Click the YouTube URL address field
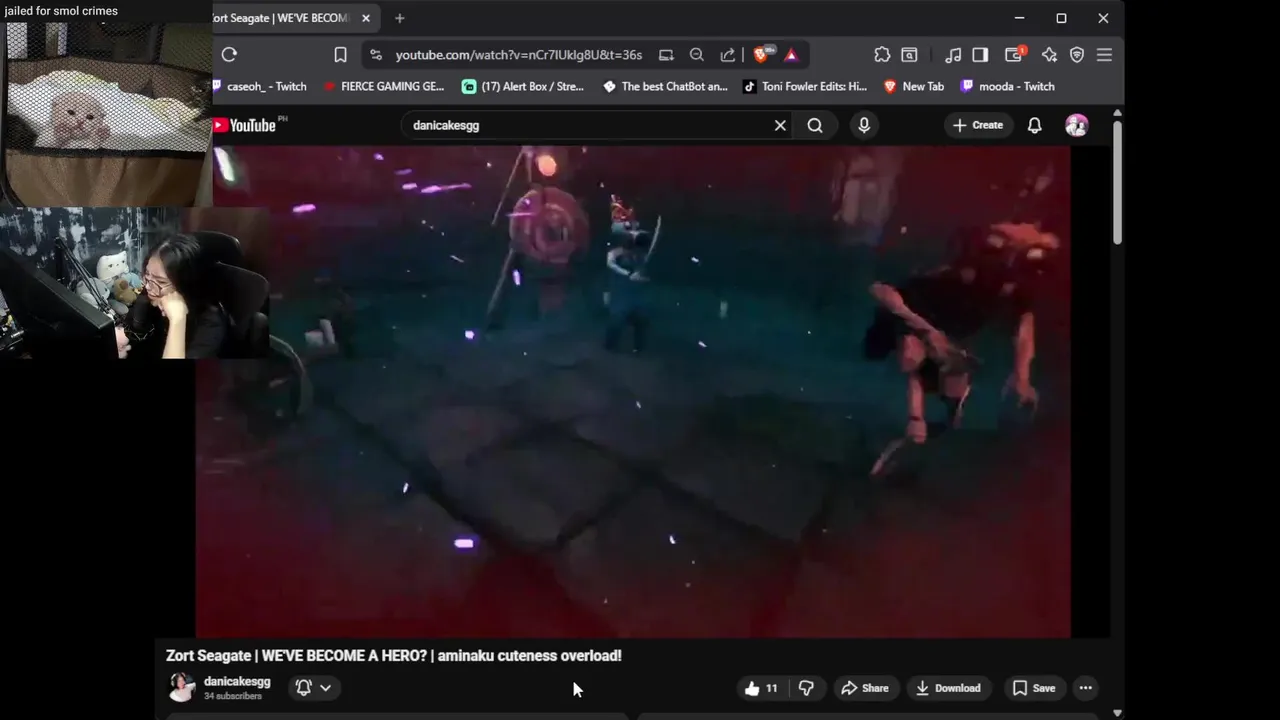 tap(518, 55)
